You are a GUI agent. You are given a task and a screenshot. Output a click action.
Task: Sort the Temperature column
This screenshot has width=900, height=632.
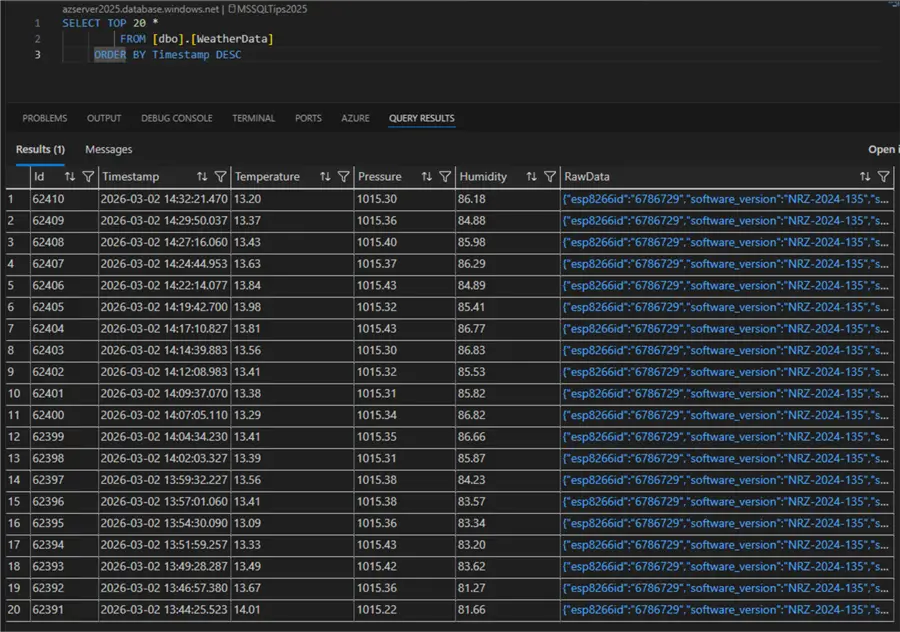[x=325, y=177]
